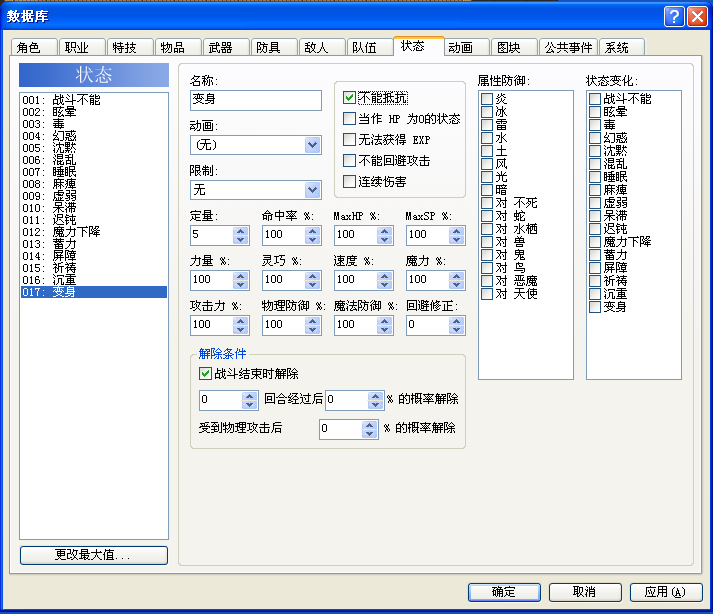Click the 名称 text field
Image resolution: width=713 pixels, height=614 pixels.
tap(256, 100)
